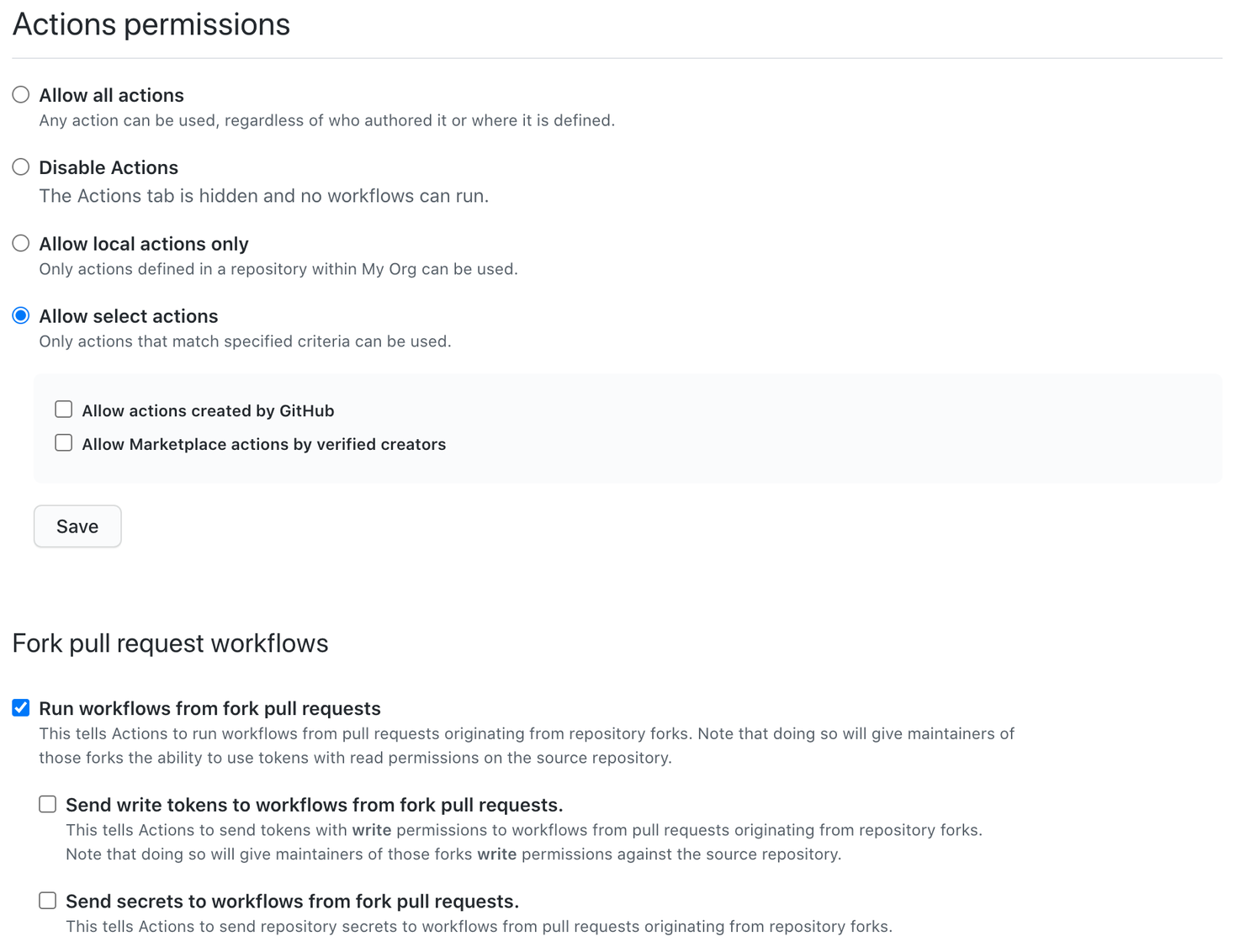This screenshot has height=952, width=1240.
Task: Click the "Allow Marketplace actions" label text
Action: 263,444
